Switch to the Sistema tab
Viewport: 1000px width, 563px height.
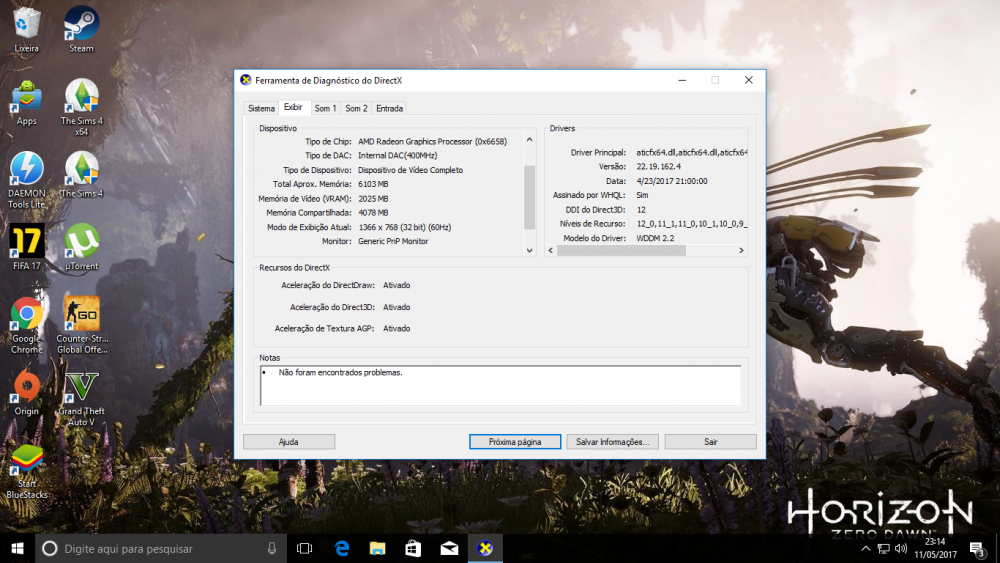[x=261, y=108]
